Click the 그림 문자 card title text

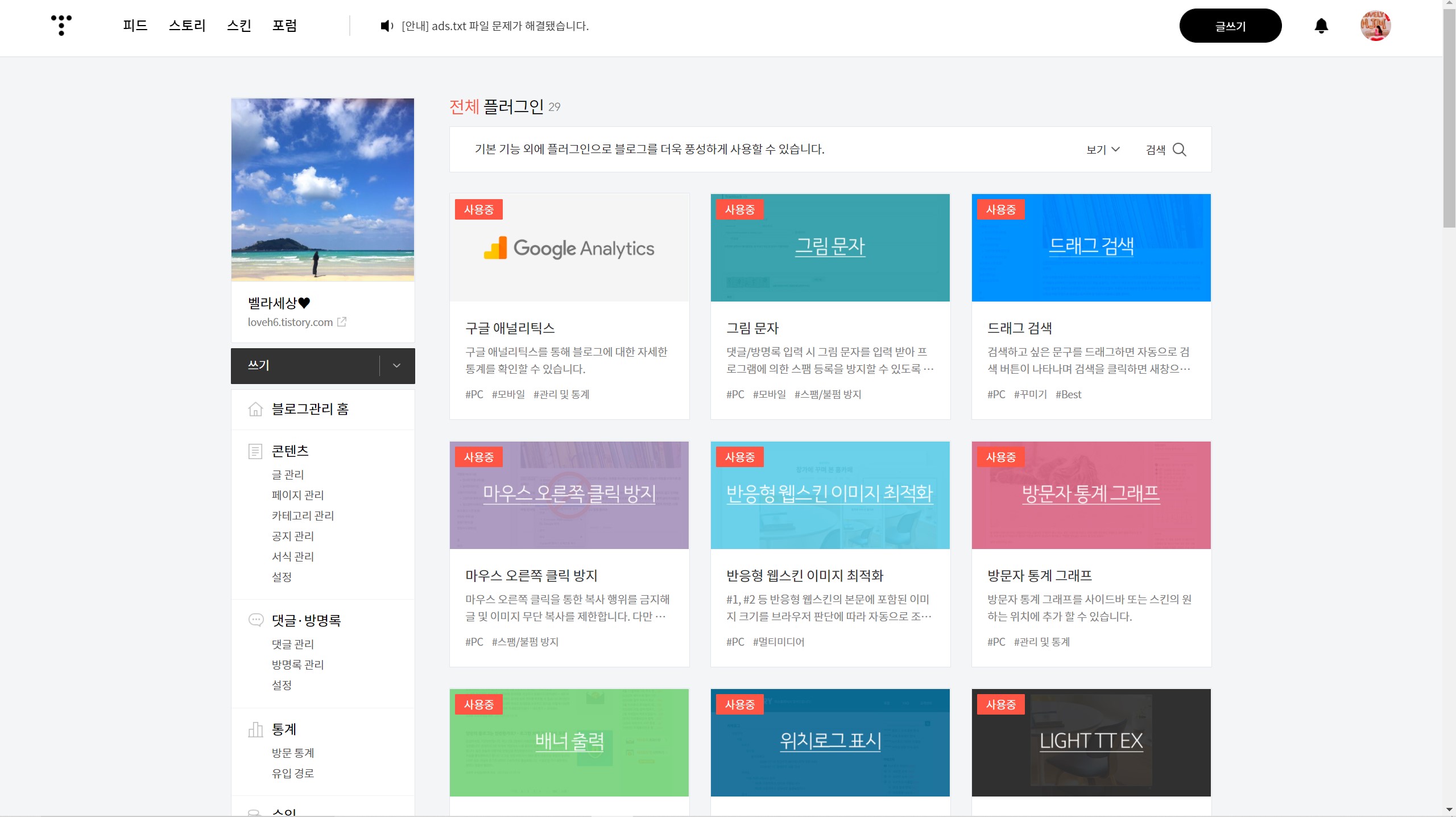click(x=752, y=328)
